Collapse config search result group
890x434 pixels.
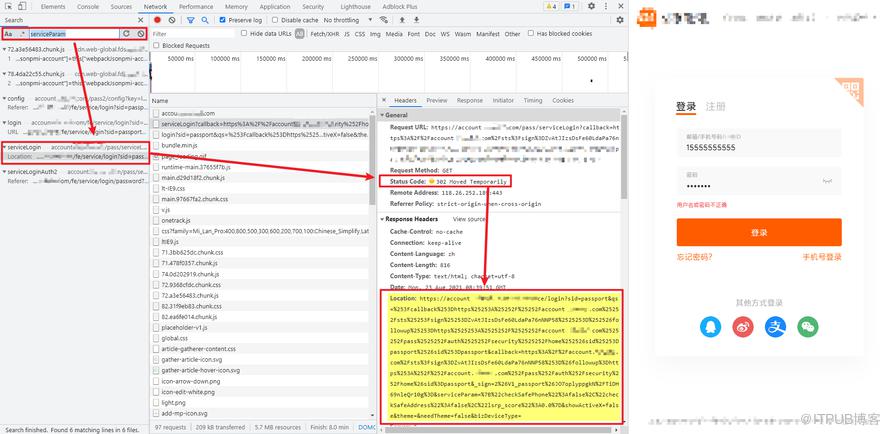tap(5, 99)
